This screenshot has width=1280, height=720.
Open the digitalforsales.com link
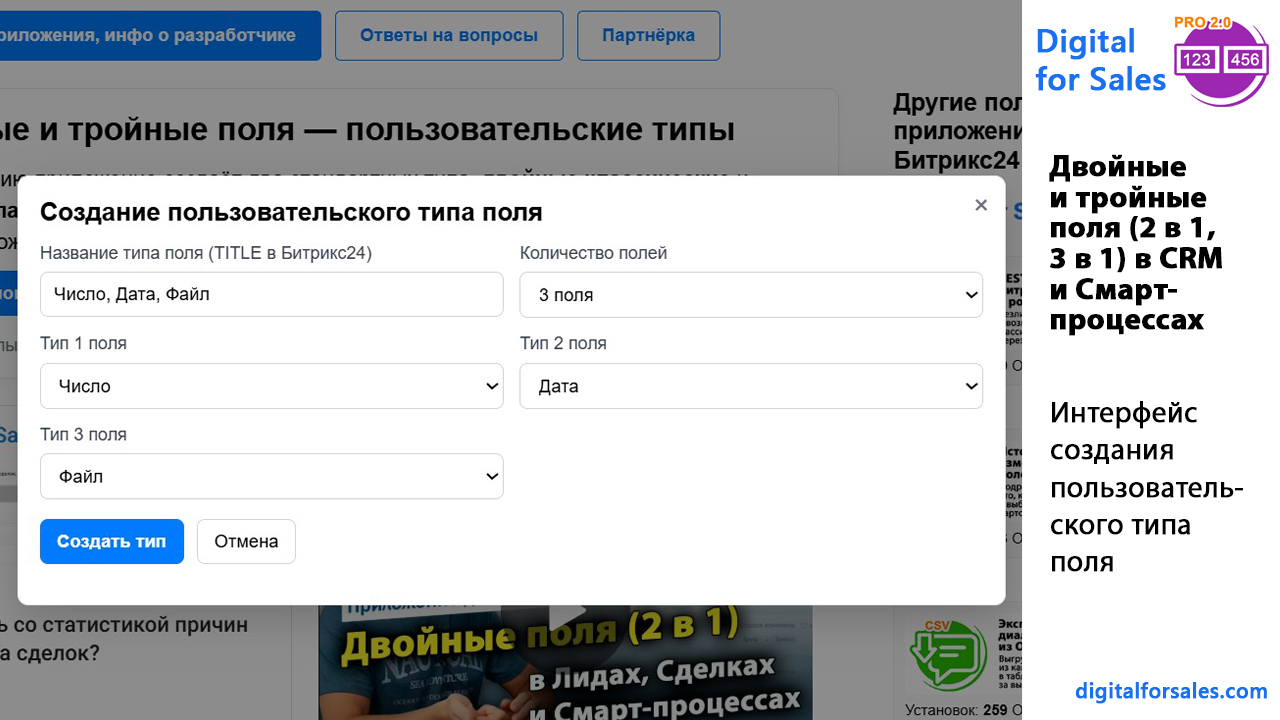[1171, 691]
